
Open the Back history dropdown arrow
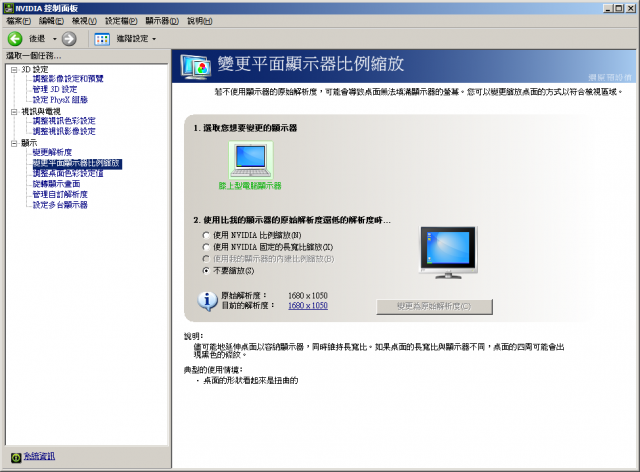pyautogui.click(x=54, y=39)
